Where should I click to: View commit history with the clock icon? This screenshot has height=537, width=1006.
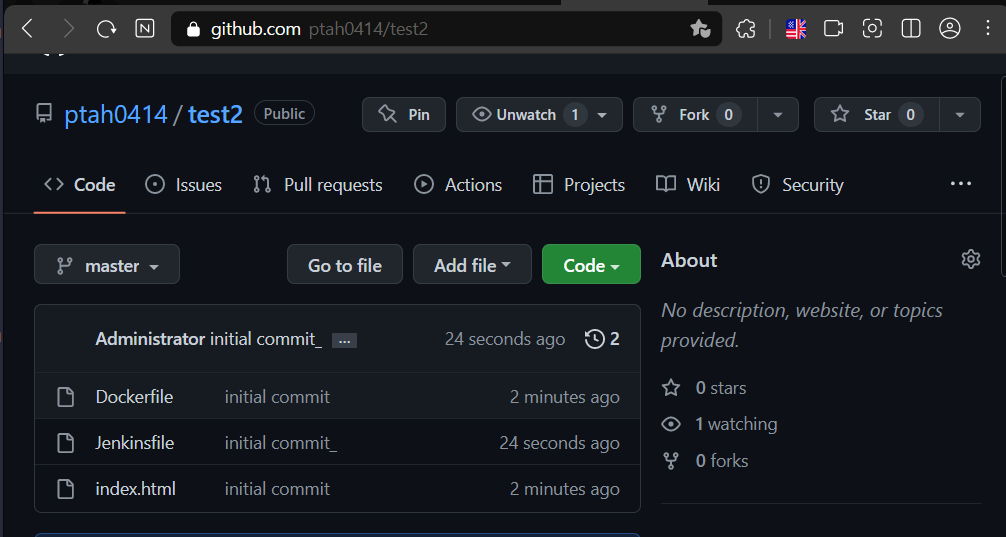coord(602,339)
